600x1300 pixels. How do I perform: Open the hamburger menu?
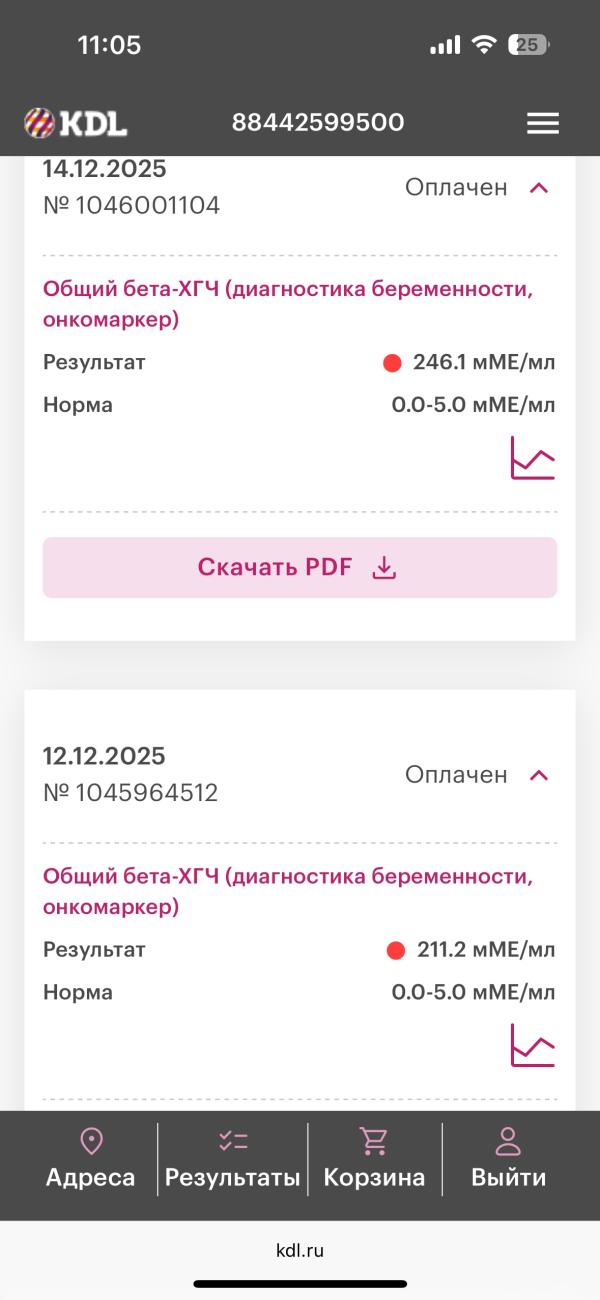(543, 123)
